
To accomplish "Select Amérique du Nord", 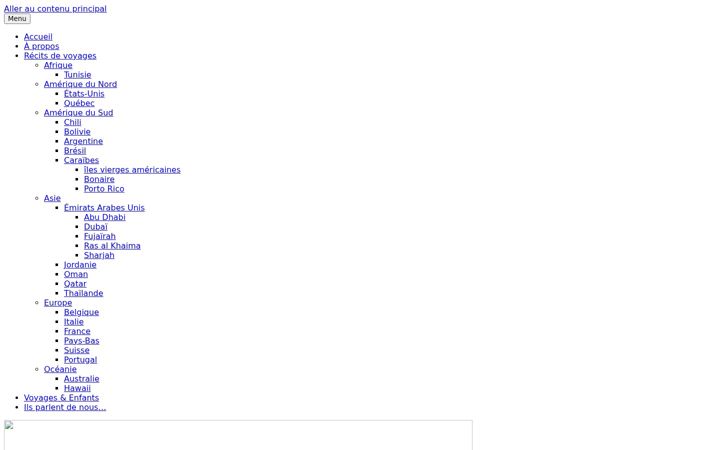I will [x=80, y=84].
